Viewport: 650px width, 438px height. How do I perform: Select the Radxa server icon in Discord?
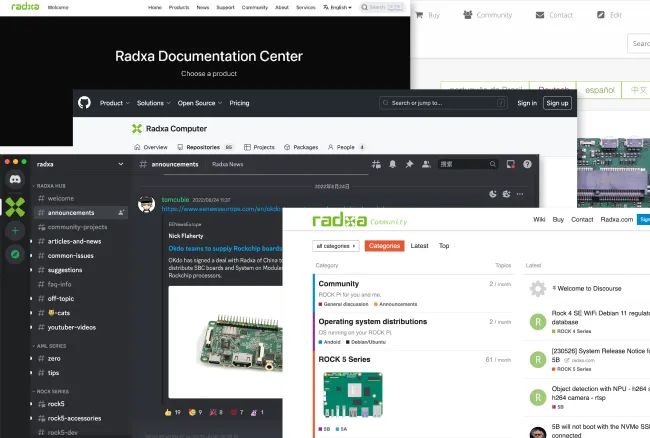click(x=15, y=207)
